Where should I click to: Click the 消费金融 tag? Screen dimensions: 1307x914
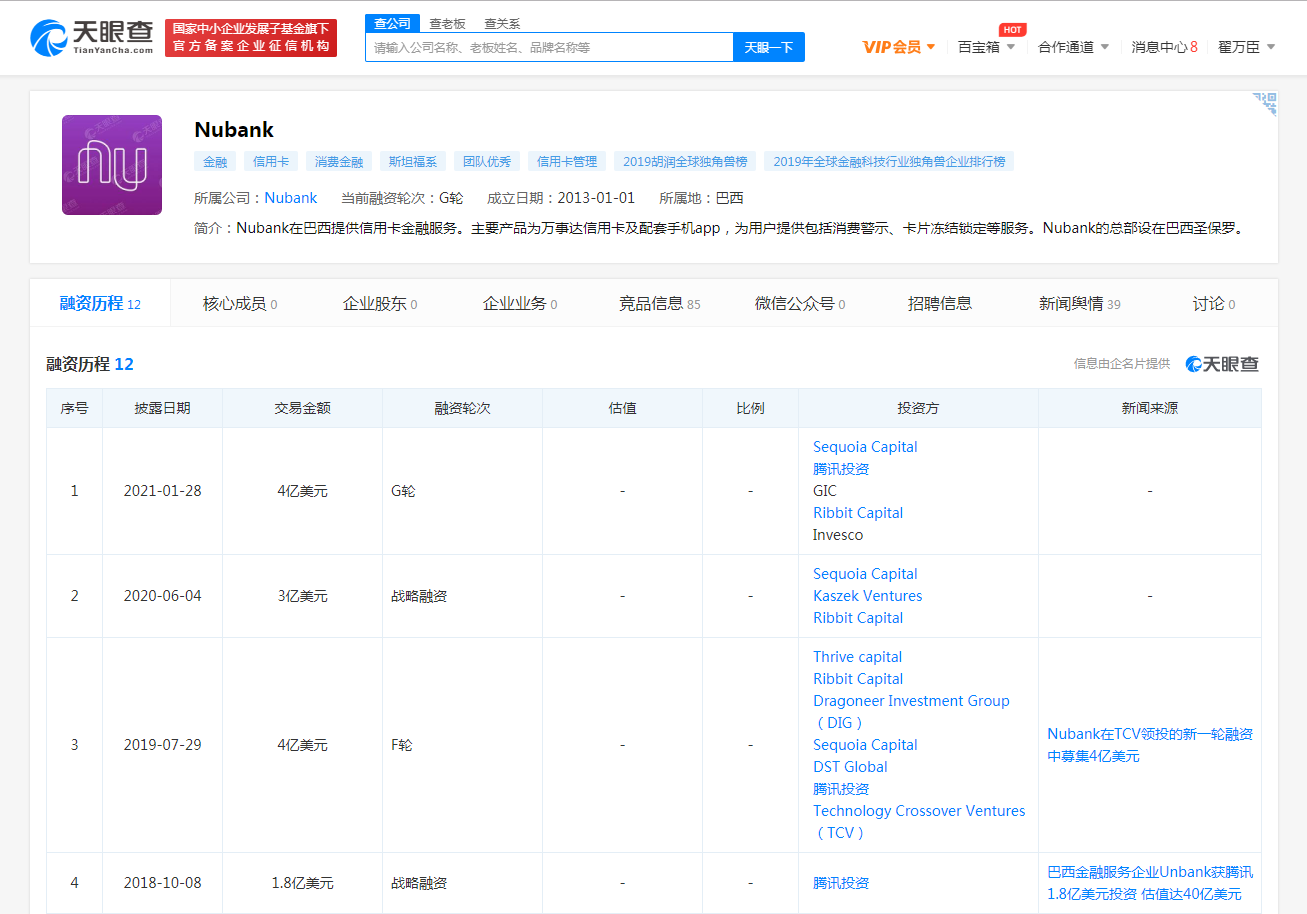tap(339, 161)
